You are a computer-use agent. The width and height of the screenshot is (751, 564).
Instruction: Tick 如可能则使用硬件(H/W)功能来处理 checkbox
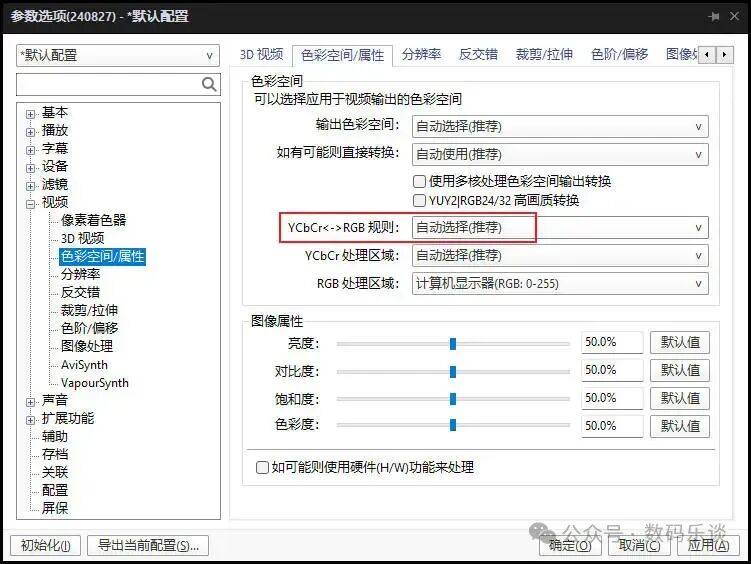click(x=262, y=467)
